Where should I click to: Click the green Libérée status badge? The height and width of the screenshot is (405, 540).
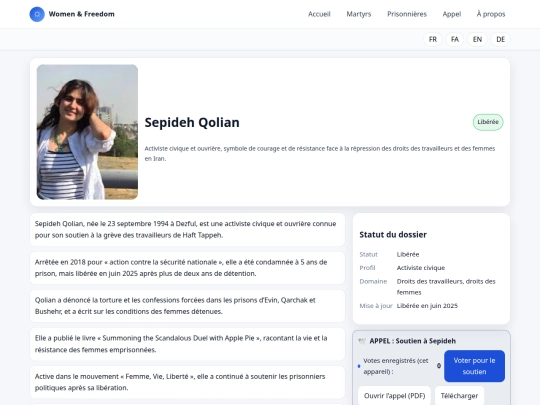(x=488, y=122)
